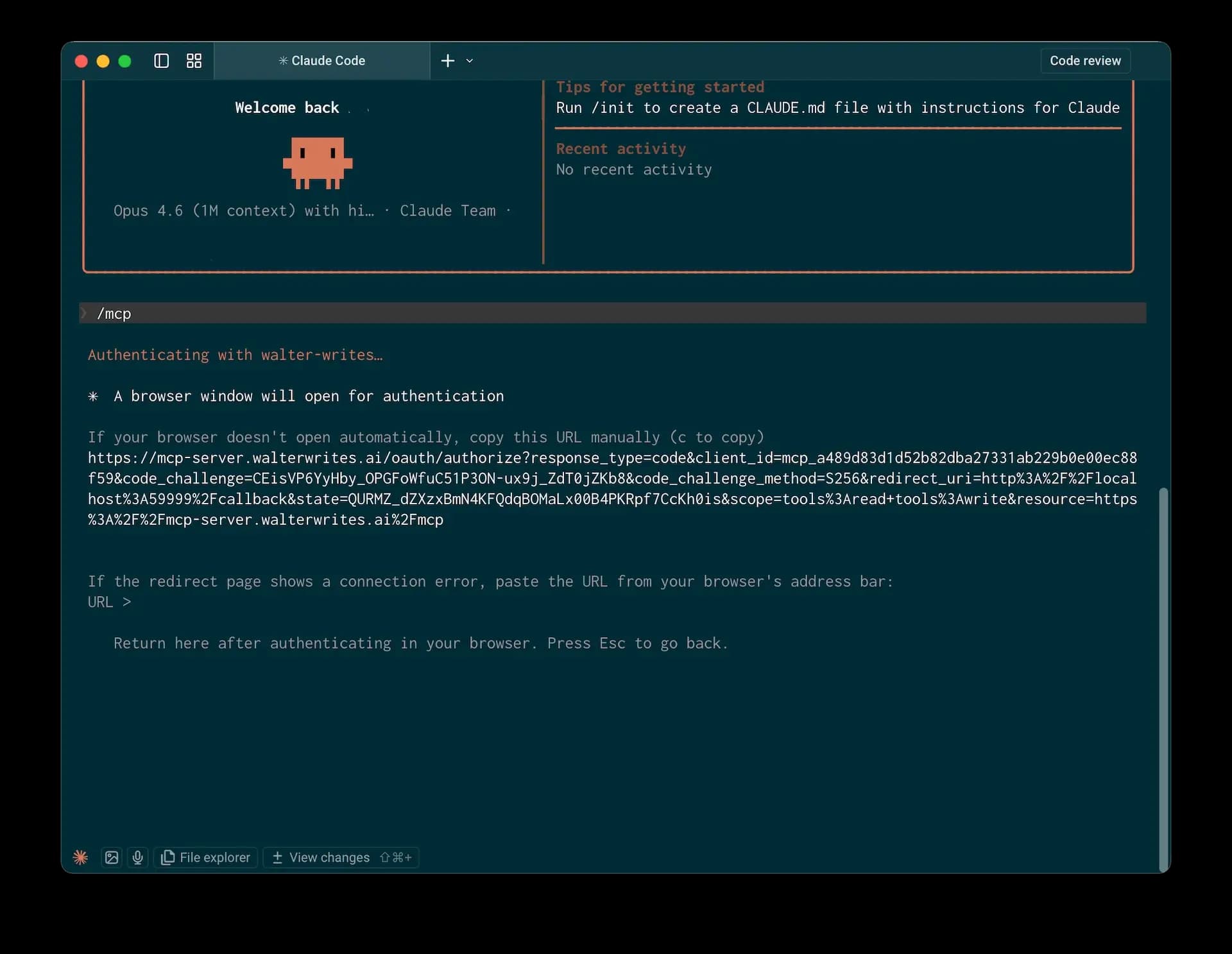The width and height of the screenshot is (1232, 954).
Task: Click the vertical scrollbar thumb
Action: 1163,679
